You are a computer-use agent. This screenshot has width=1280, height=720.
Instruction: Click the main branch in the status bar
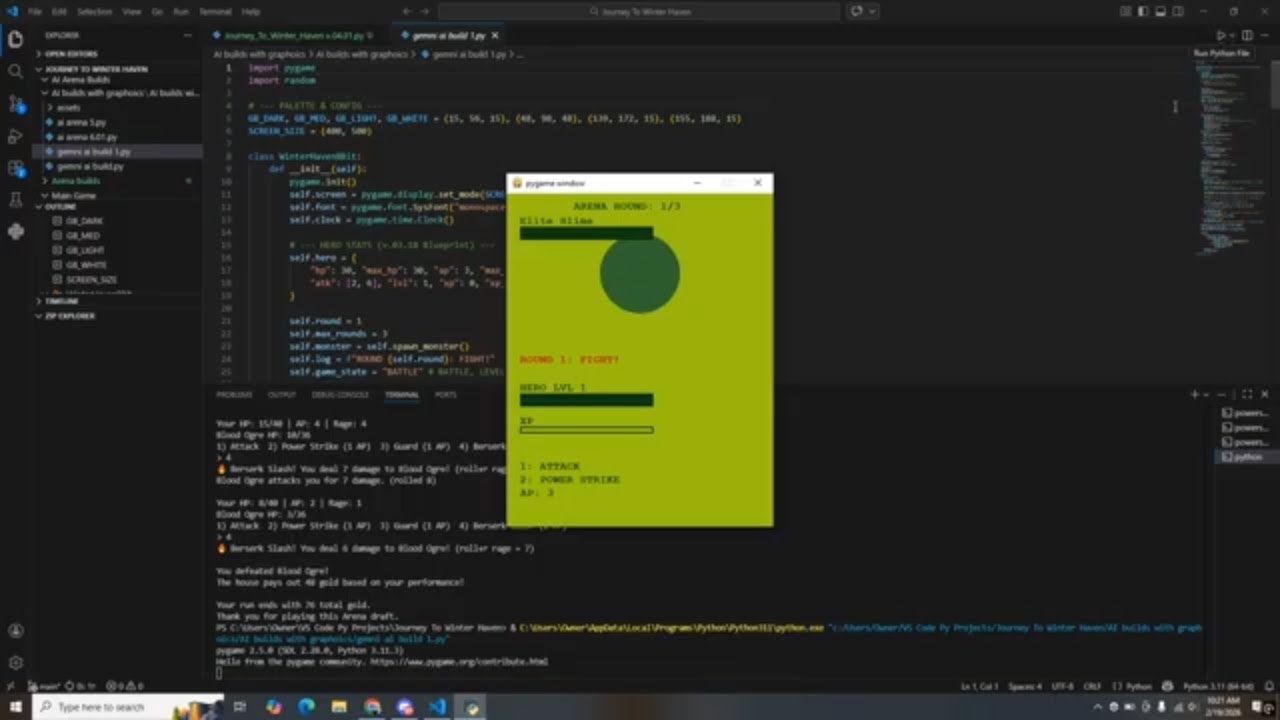[x=43, y=686]
